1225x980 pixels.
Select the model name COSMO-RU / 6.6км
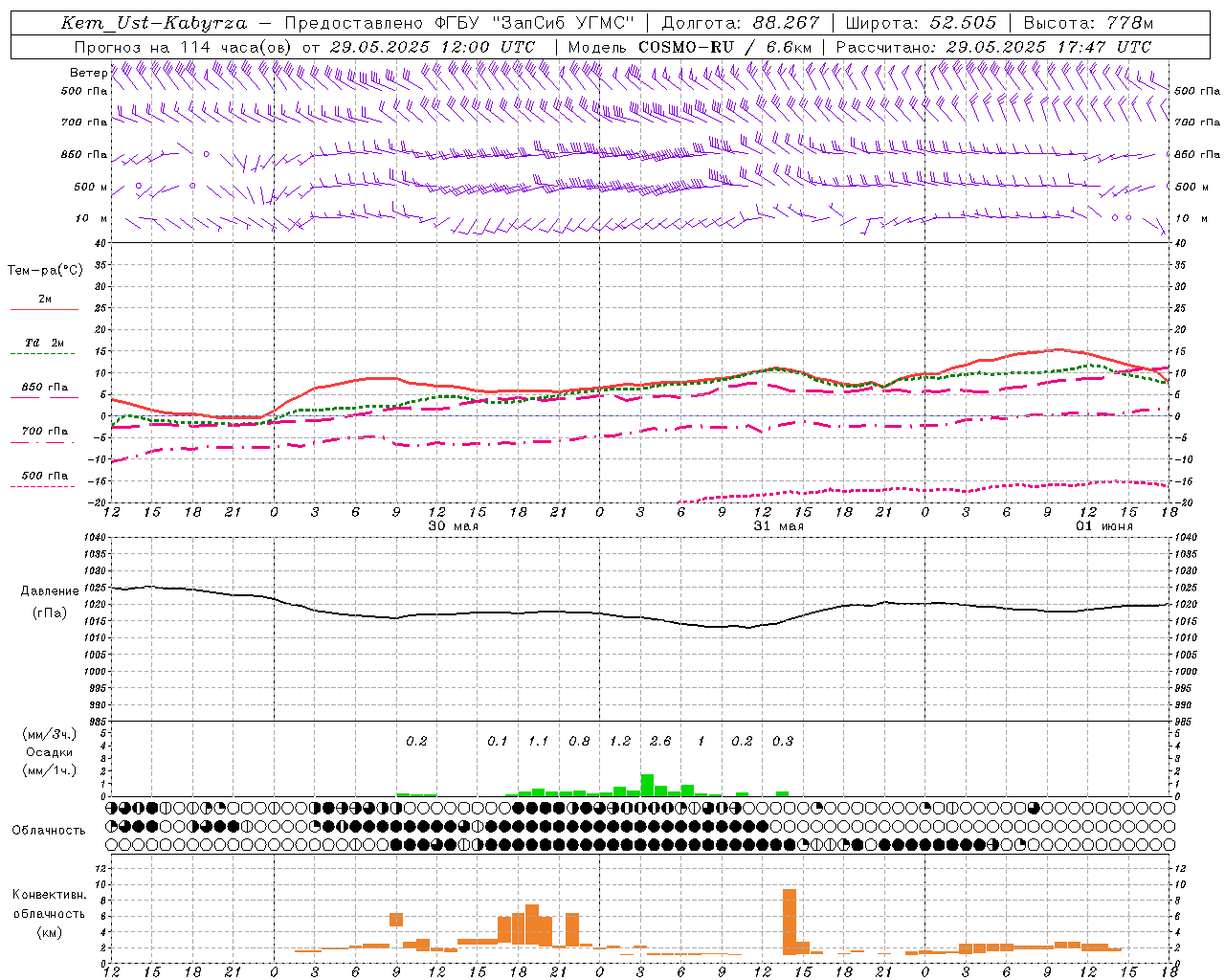point(725,47)
